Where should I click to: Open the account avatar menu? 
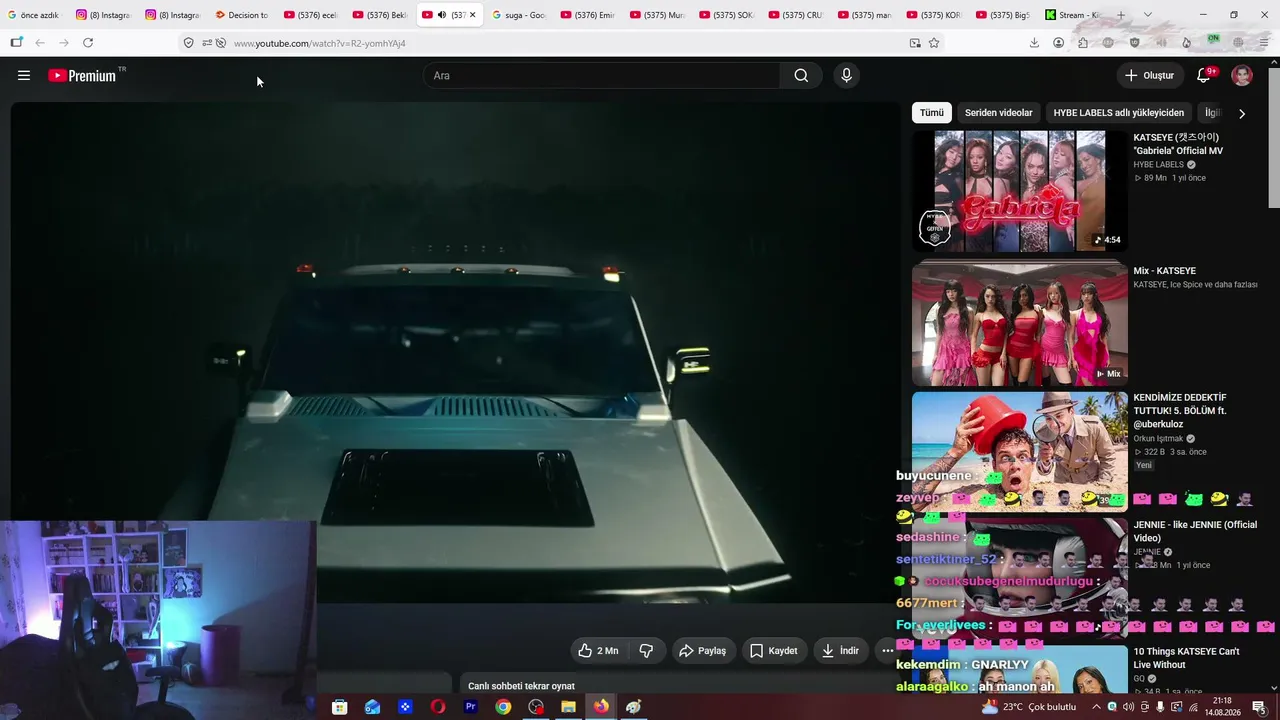tap(1242, 75)
